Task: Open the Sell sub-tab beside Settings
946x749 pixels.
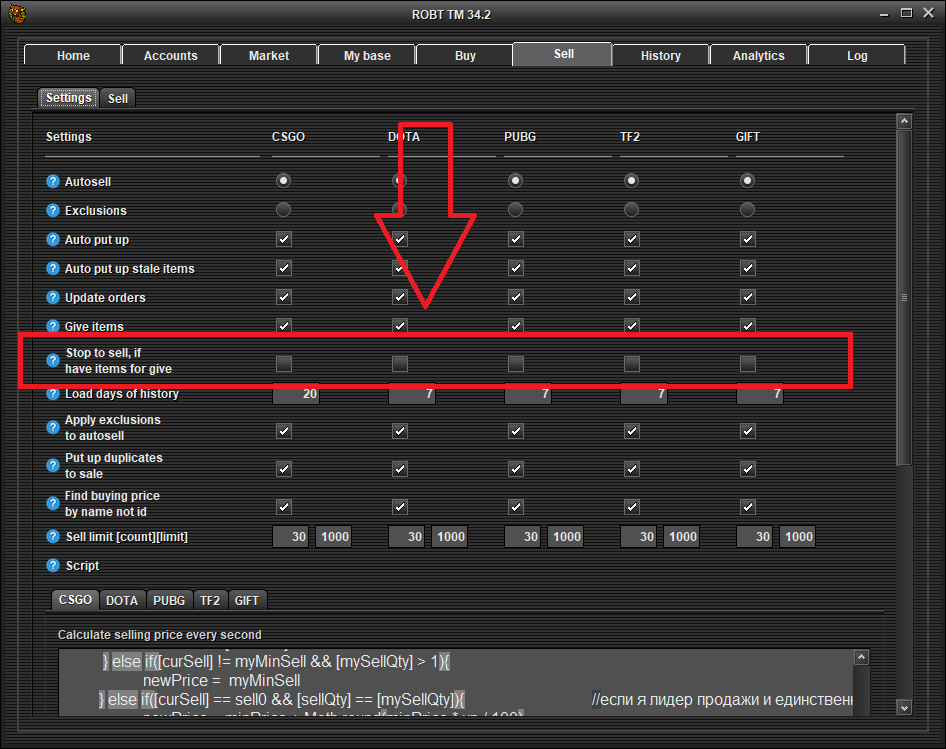Action: click(x=118, y=98)
